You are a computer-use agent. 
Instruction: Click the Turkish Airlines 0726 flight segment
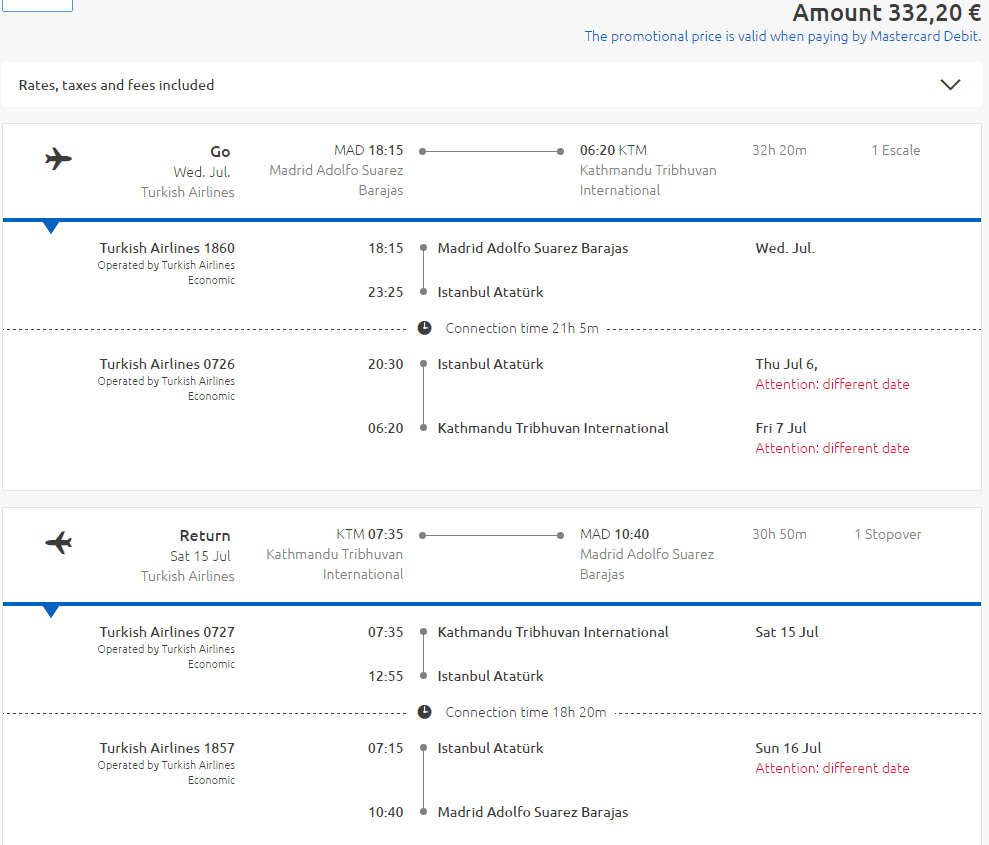pos(167,364)
